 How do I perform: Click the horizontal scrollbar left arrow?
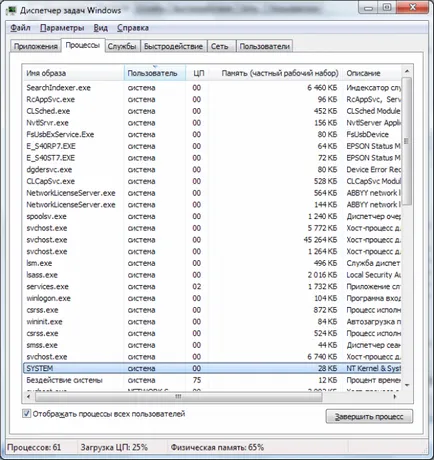pyautogui.click(x=29, y=397)
